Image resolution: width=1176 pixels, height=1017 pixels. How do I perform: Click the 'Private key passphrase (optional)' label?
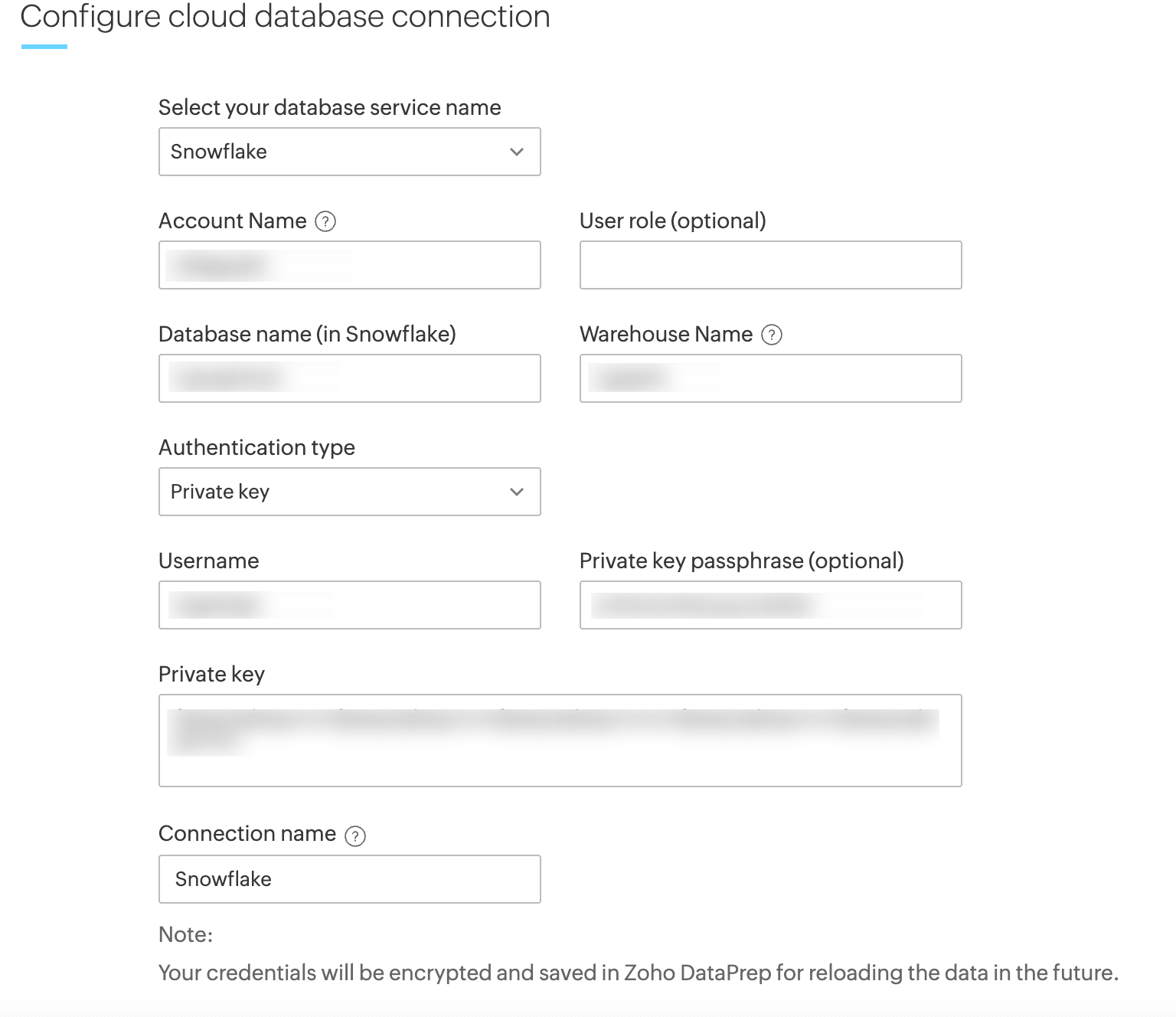(741, 561)
